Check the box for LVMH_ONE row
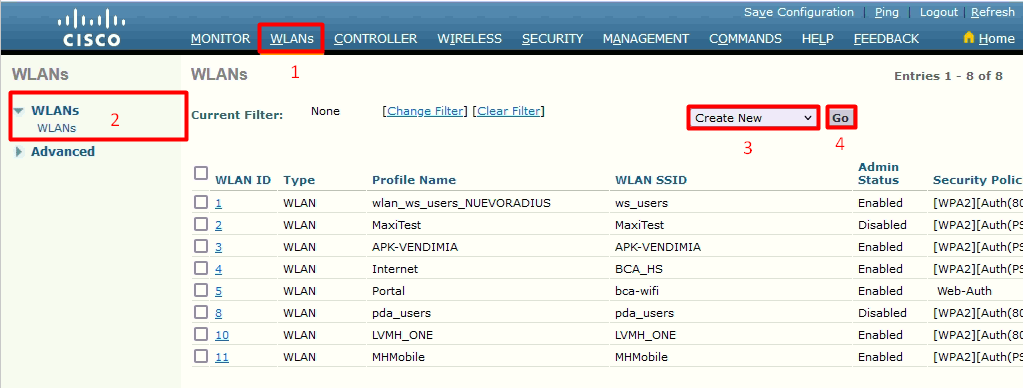 tap(201, 335)
